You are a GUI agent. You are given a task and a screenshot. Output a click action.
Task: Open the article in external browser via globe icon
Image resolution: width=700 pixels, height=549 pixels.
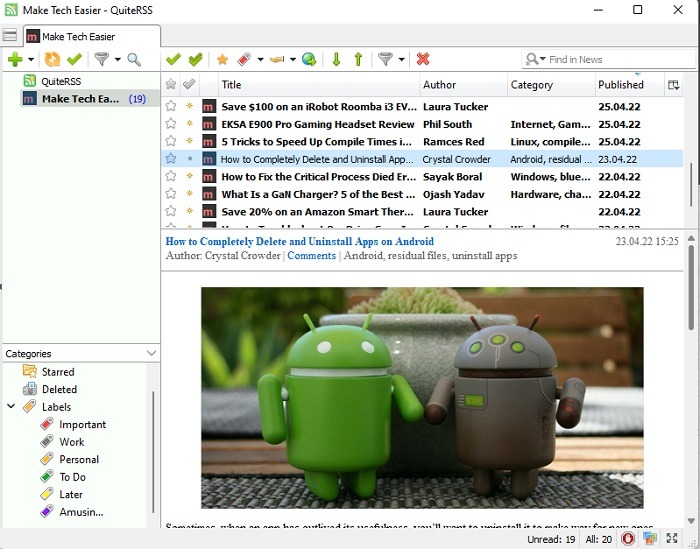(x=309, y=60)
